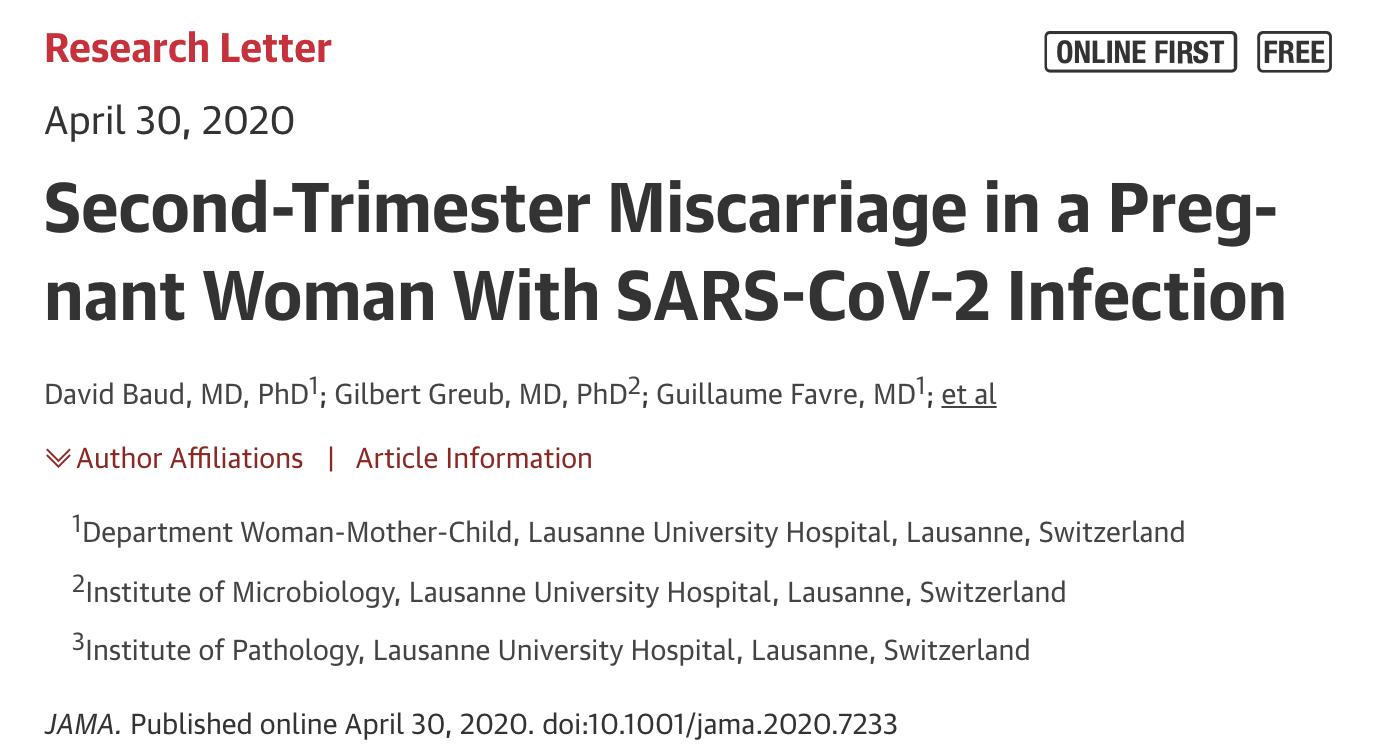
Task: Click the italic JAMA journal name in citation
Action: click(82, 724)
